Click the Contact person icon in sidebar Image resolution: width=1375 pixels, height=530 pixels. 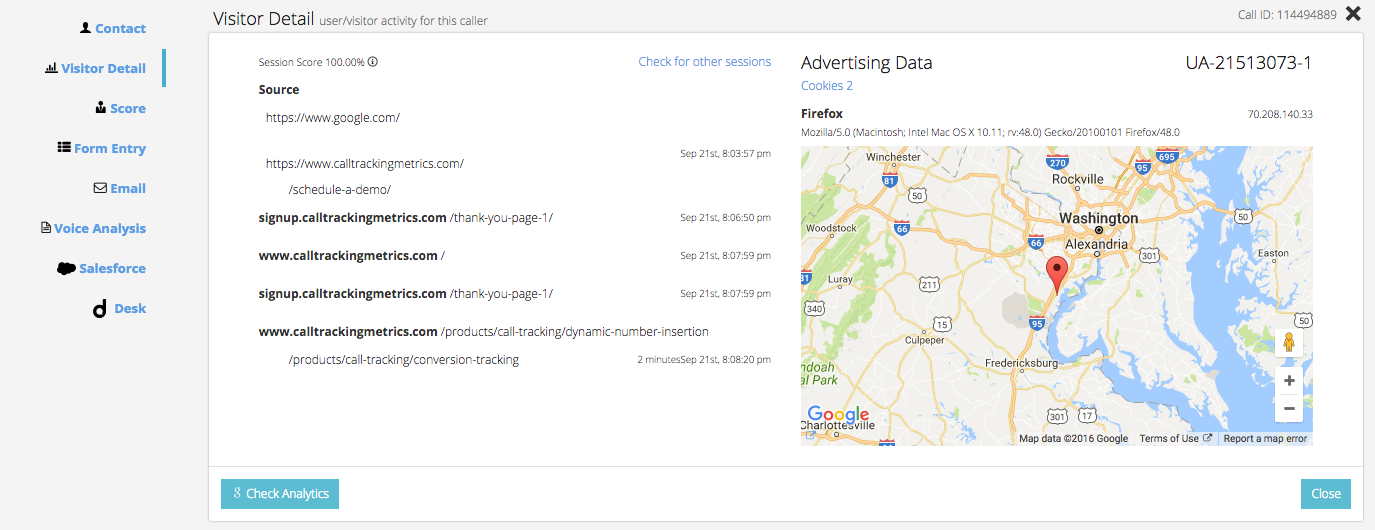click(86, 28)
